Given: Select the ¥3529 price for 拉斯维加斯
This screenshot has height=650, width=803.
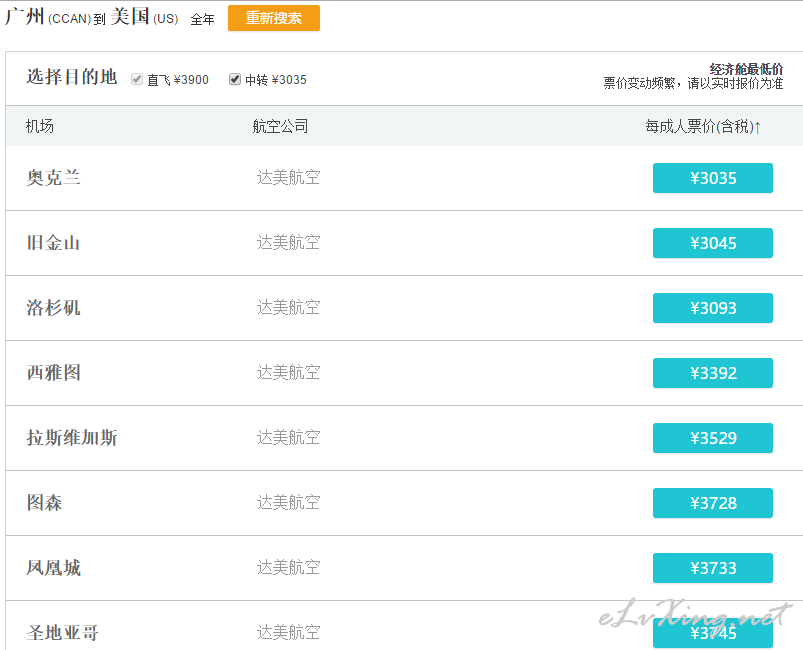Looking at the screenshot, I should (x=712, y=438).
